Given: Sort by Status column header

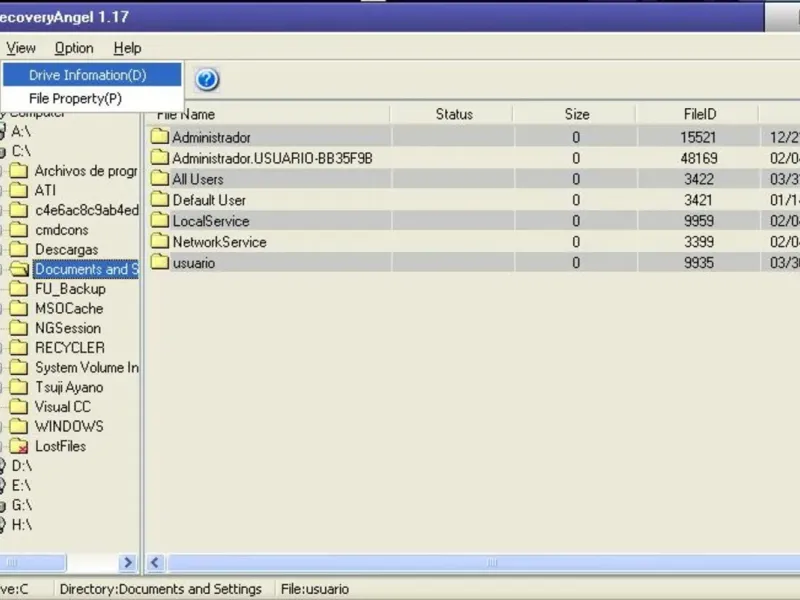Looking at the screenshot, I should [x=452, y=114].
